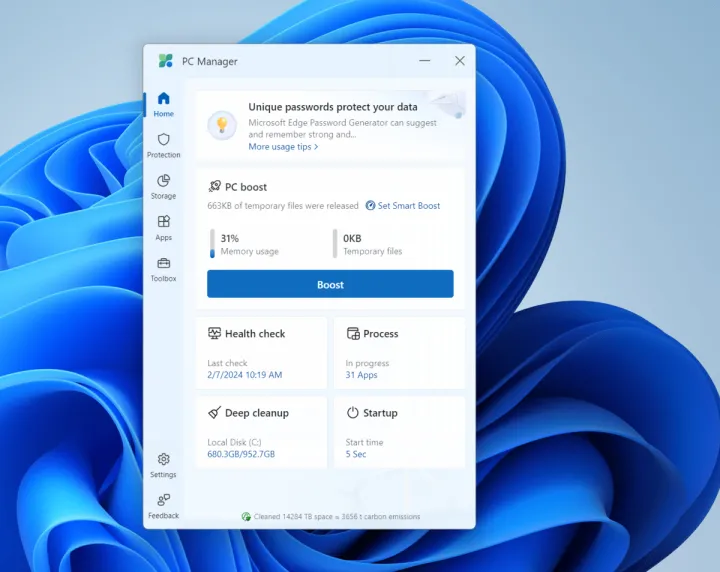Viewport: 720px width, 572px height.
Task: Click the Memory usage percentage bar
Action: pyautogui.click(x=212, y=244)
